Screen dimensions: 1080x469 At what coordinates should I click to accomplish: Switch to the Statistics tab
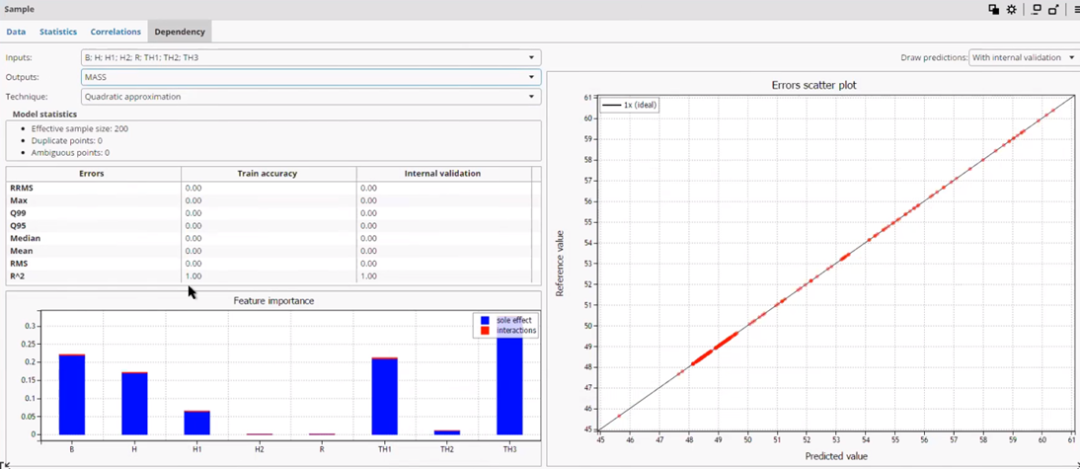coord(58,32)
